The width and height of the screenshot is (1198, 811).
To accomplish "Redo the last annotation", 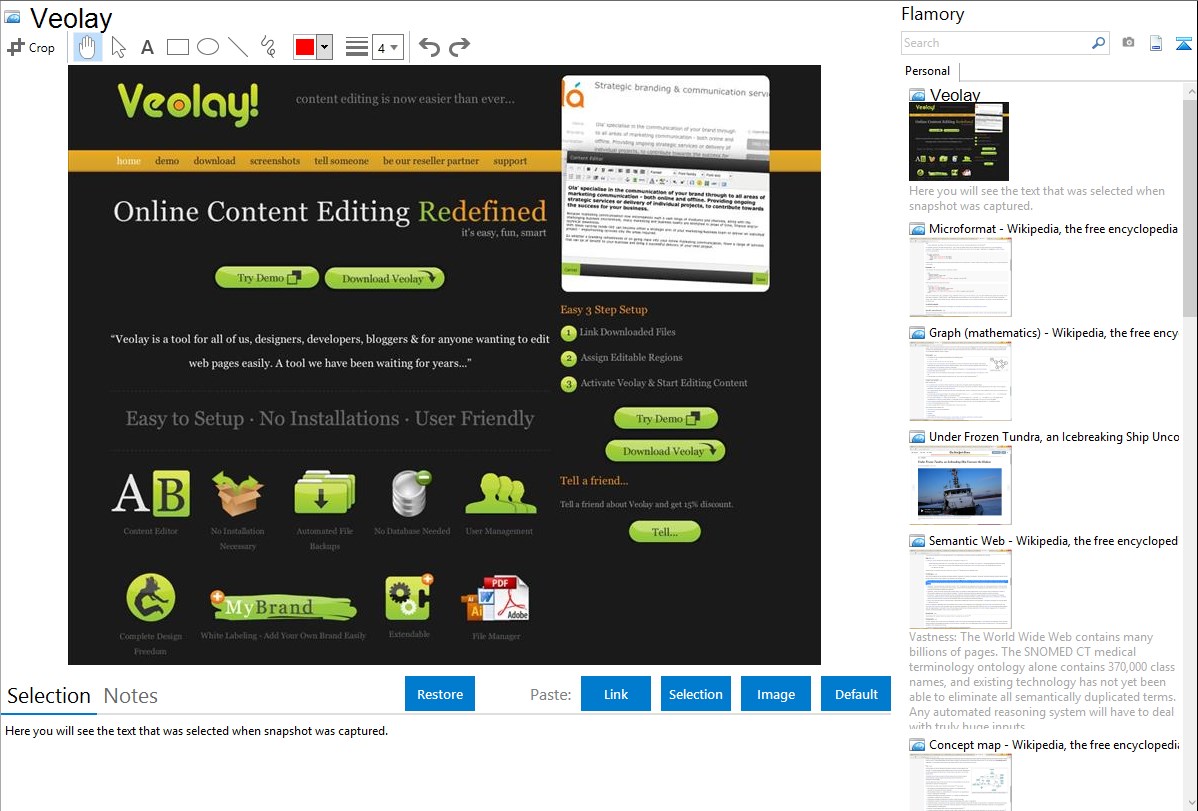I will pyautogui.click(x=459, y=47).
